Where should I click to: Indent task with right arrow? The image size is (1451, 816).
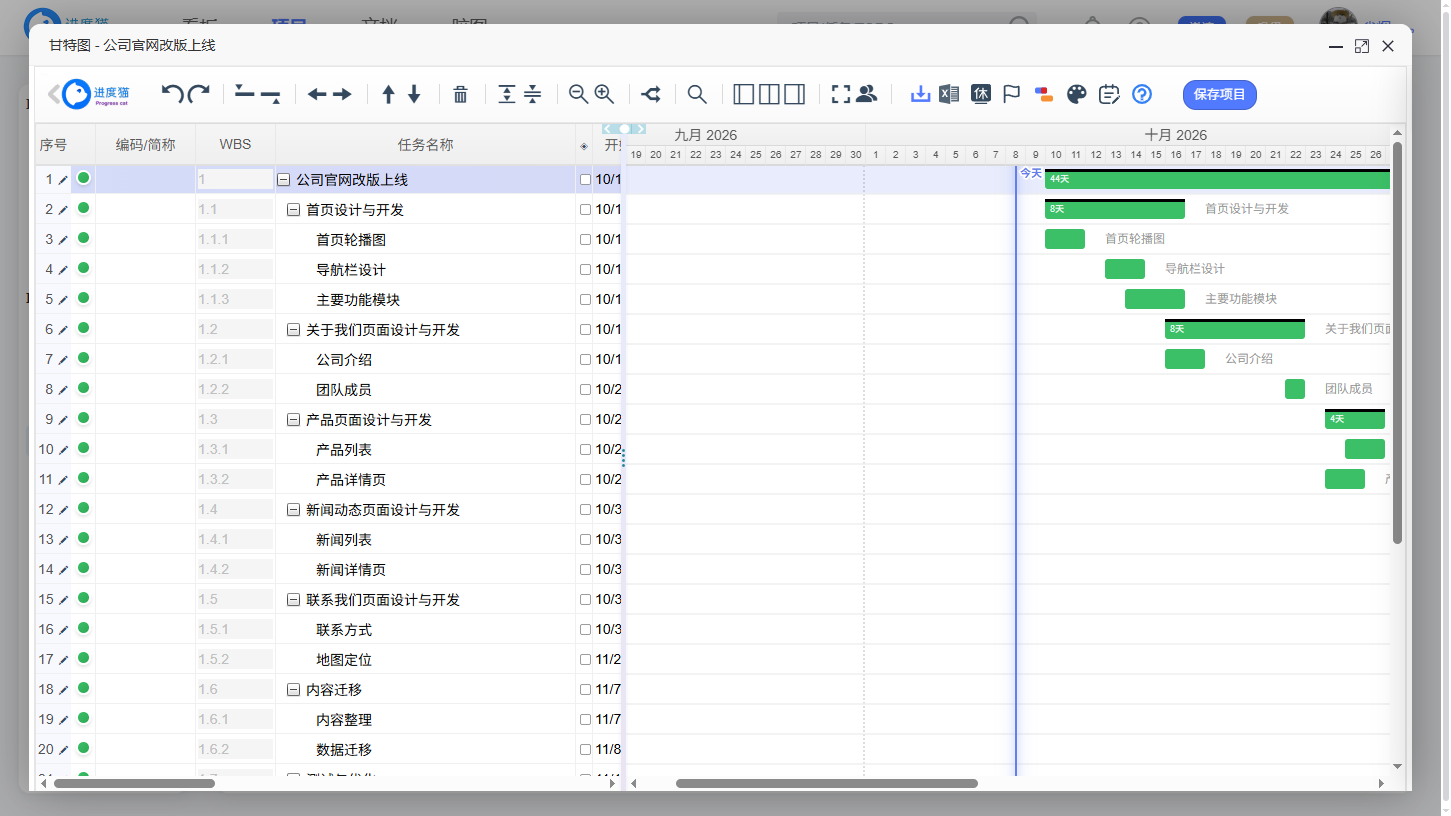click(342, 94)
